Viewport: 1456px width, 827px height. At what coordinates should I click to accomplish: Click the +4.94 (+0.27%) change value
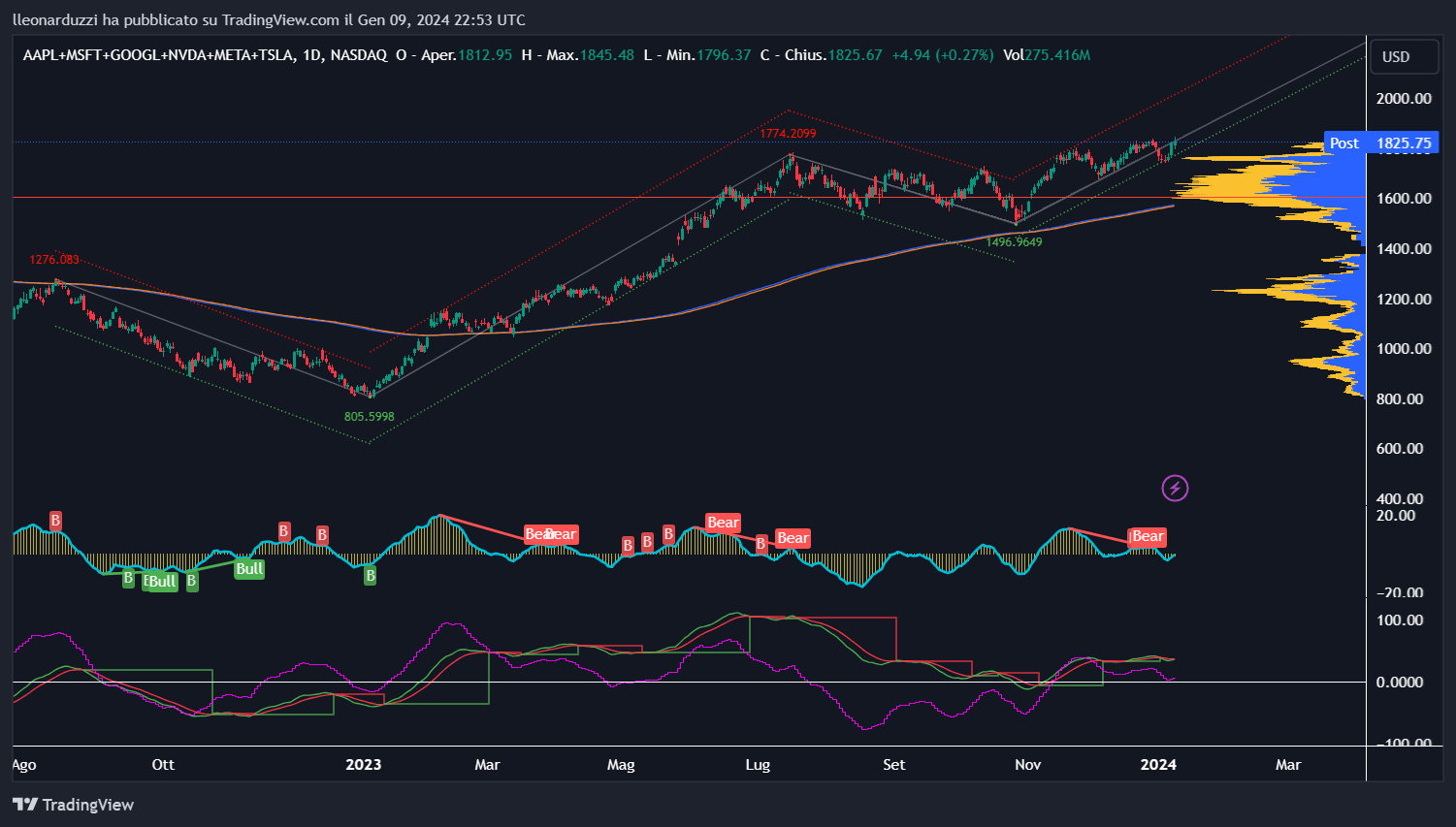943,55
